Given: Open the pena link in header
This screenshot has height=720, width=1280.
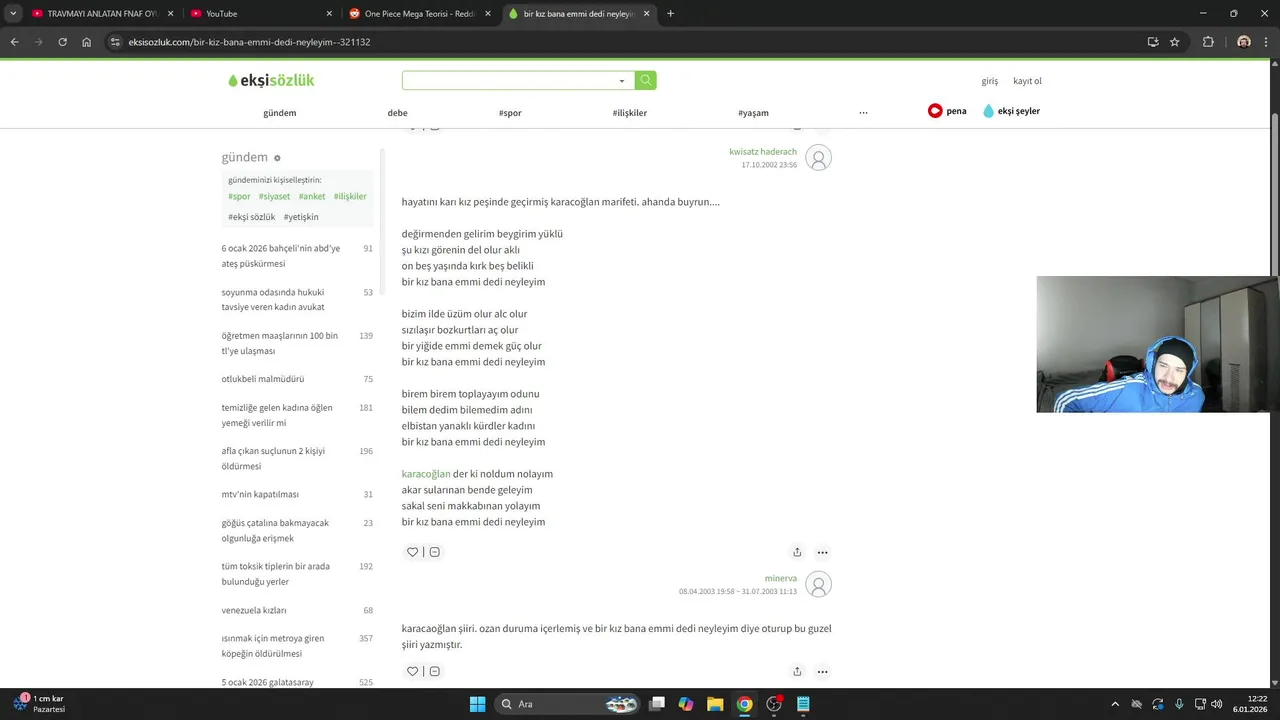Looking at the screenshot, I should coord(947,111).
